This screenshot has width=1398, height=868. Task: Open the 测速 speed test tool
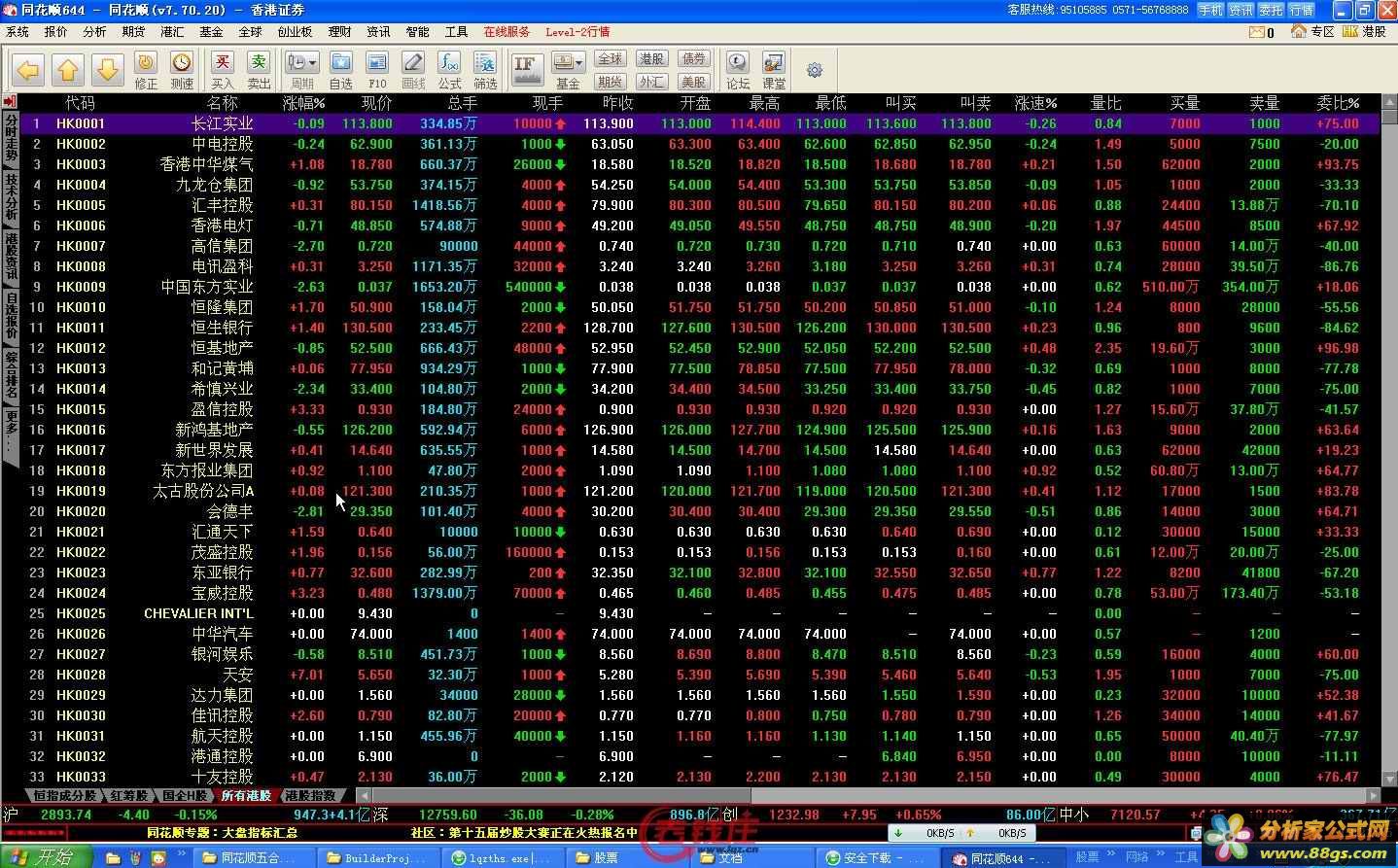182,70
